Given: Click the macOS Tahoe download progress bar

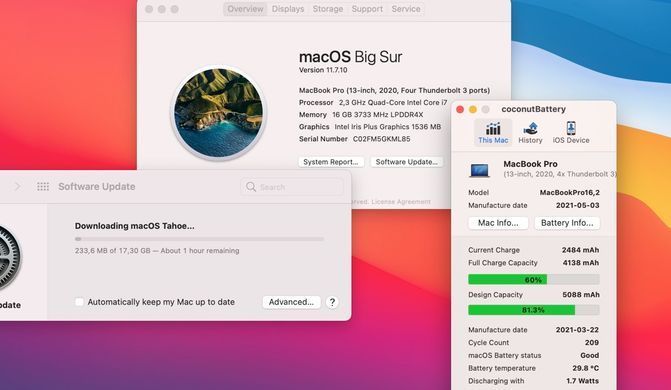Looking at the screenshot, I should [199, 239].
